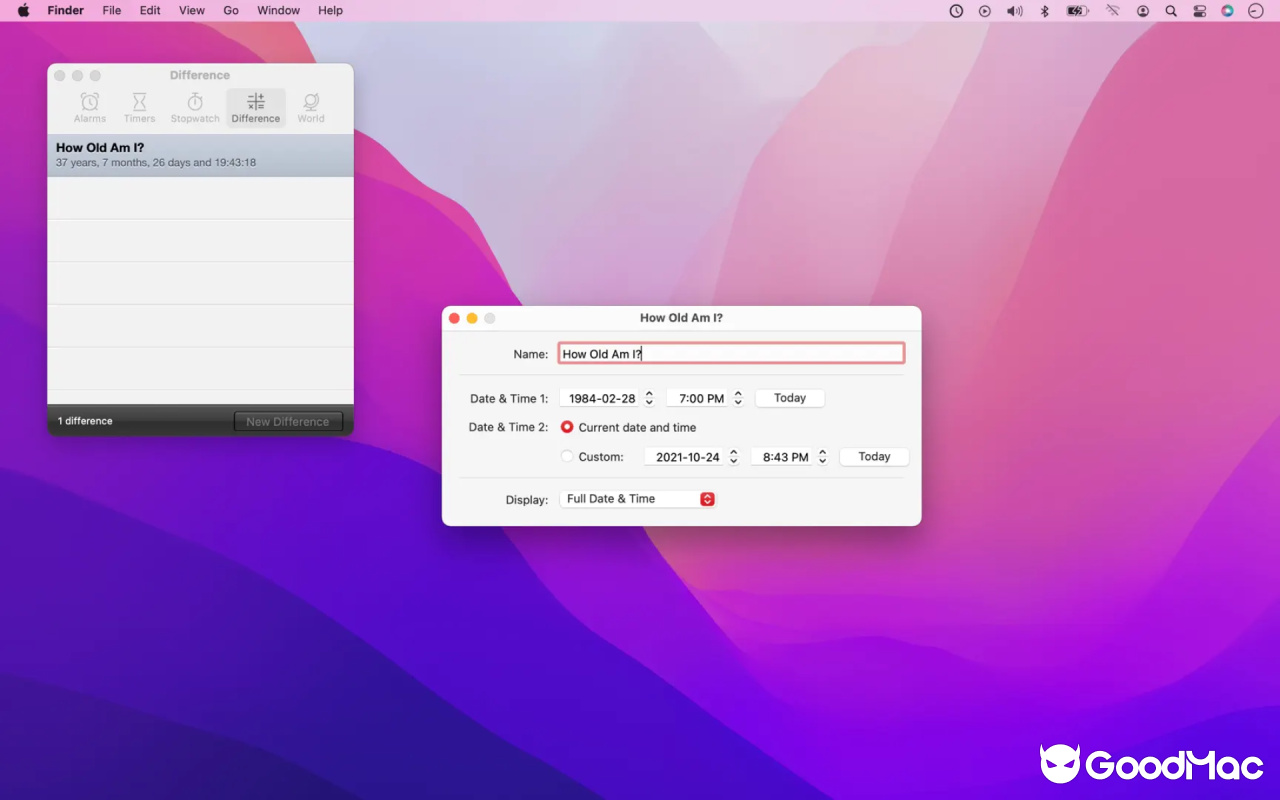Screen dimensions: 1280x800
Task: Open the Display format dropdown
Action: pos(638,499)
